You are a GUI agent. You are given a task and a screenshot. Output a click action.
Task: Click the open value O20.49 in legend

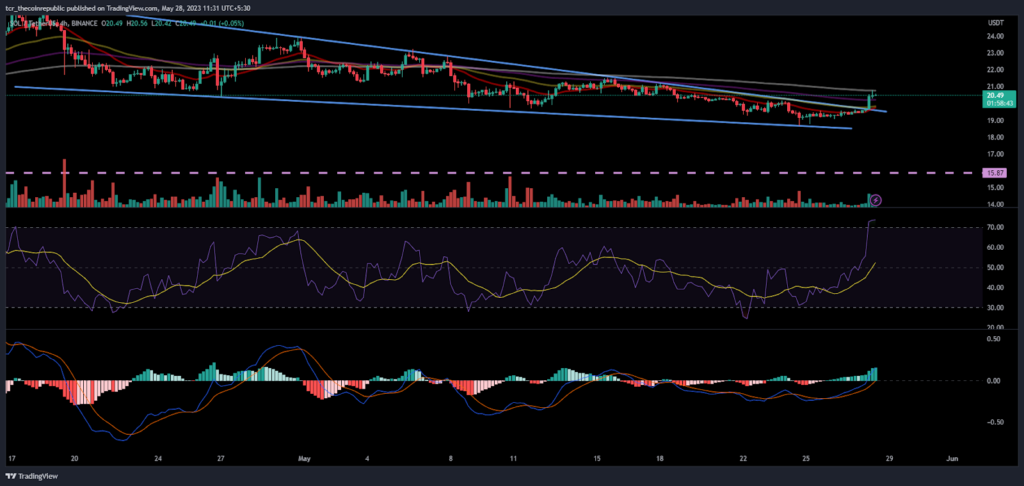pyautogui.click(x=112, y=23)
